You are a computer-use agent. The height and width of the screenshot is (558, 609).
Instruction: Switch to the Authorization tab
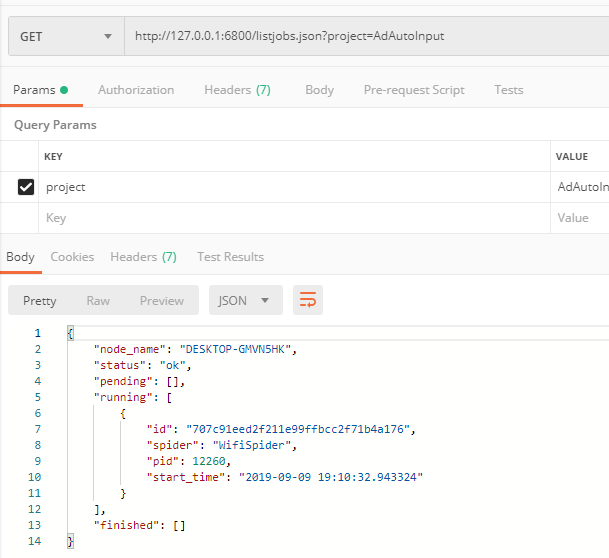click(136, 90)
